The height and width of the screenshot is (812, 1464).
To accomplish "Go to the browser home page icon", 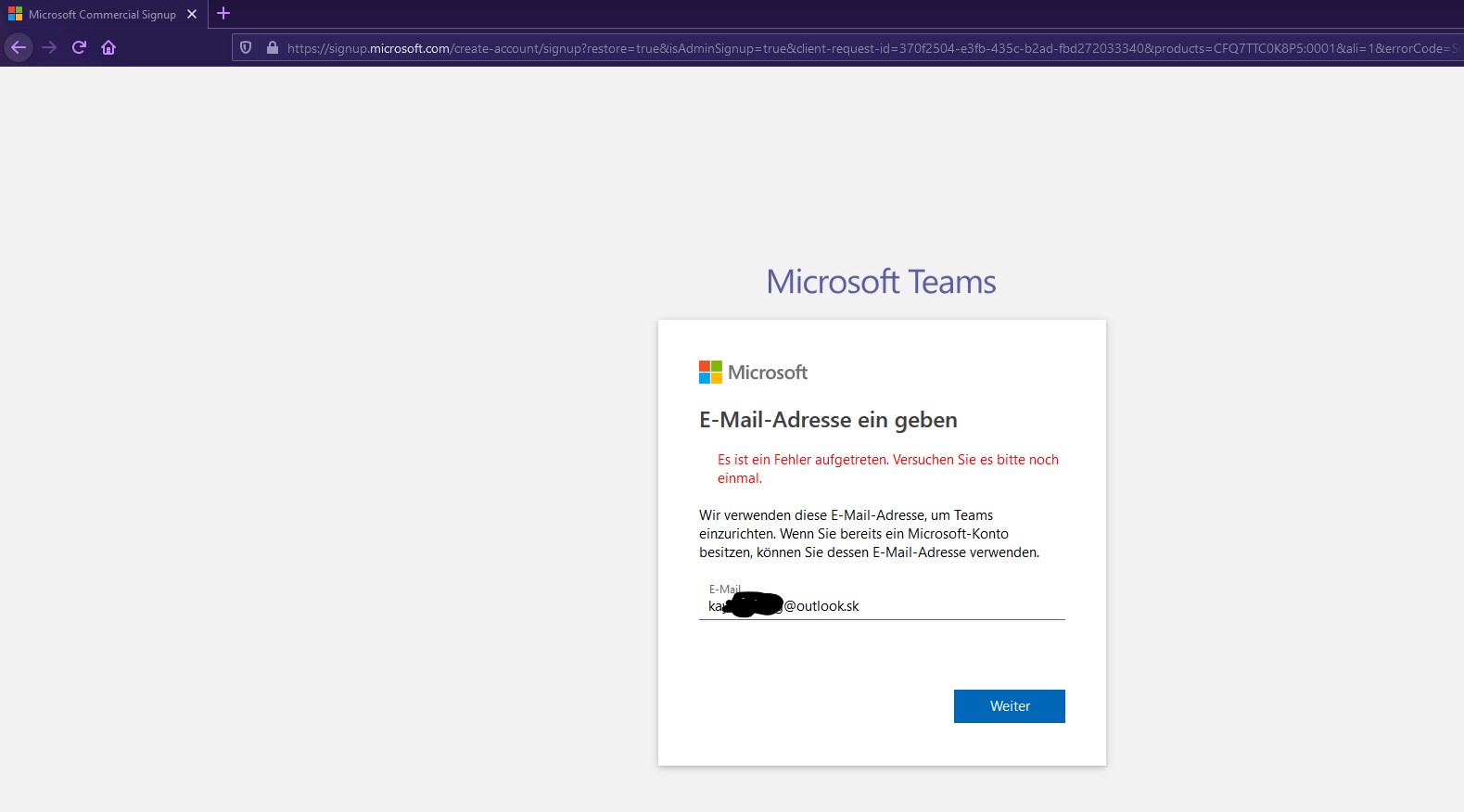I will pyautogui.click(x=108, y=47).
